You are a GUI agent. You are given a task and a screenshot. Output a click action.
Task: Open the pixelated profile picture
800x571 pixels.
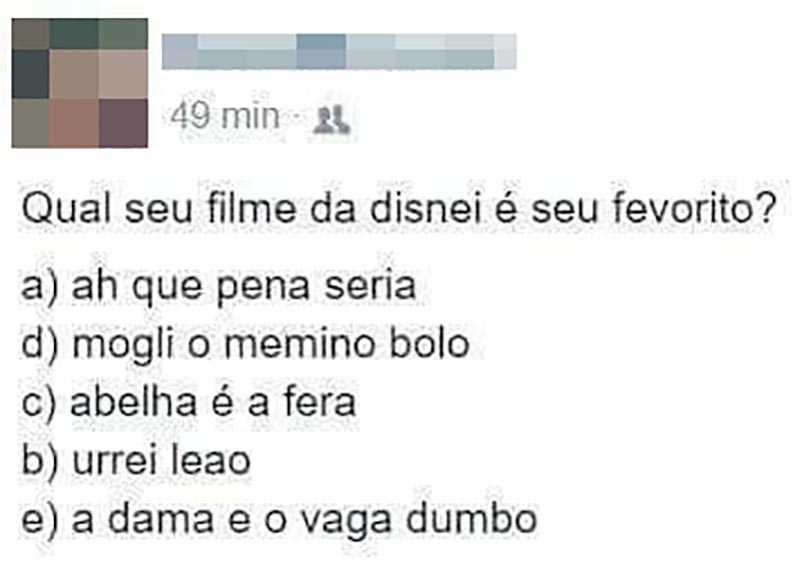(80, 83)
